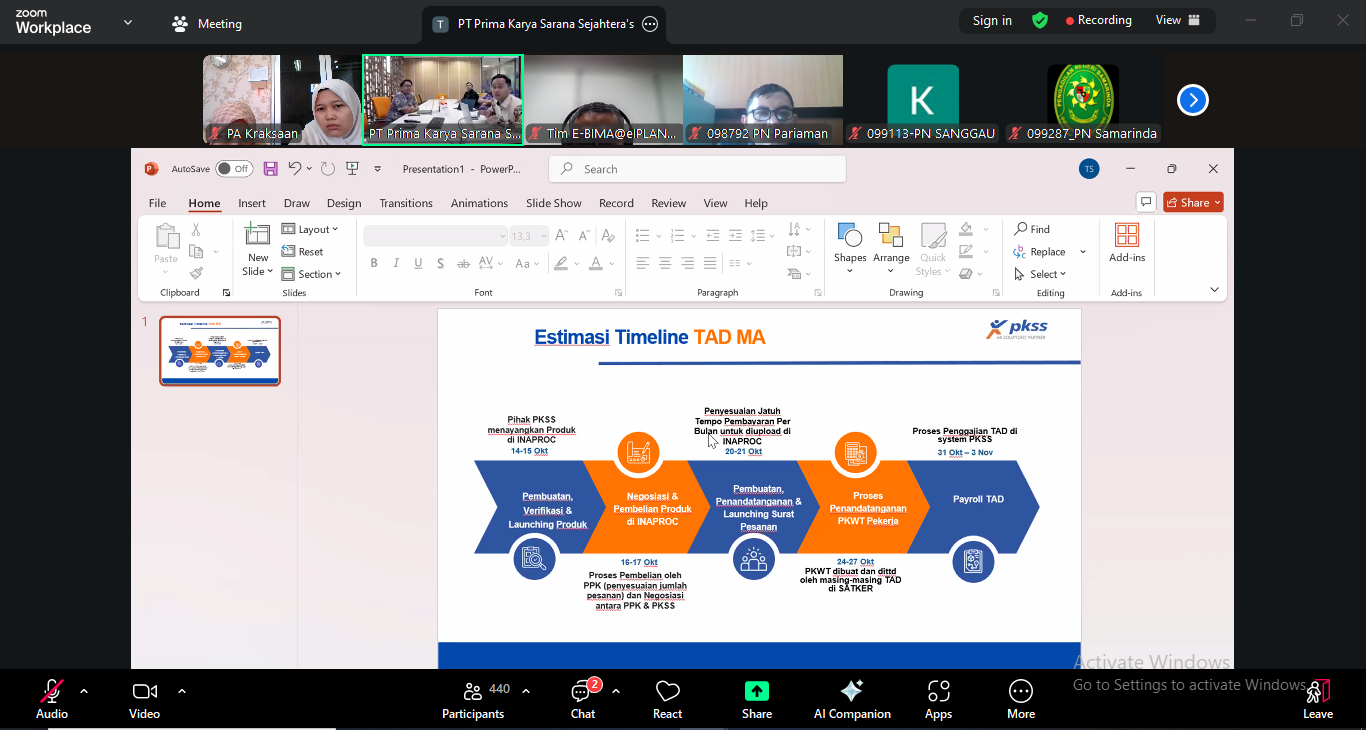Expand the Video options arrow

(182, 691)
